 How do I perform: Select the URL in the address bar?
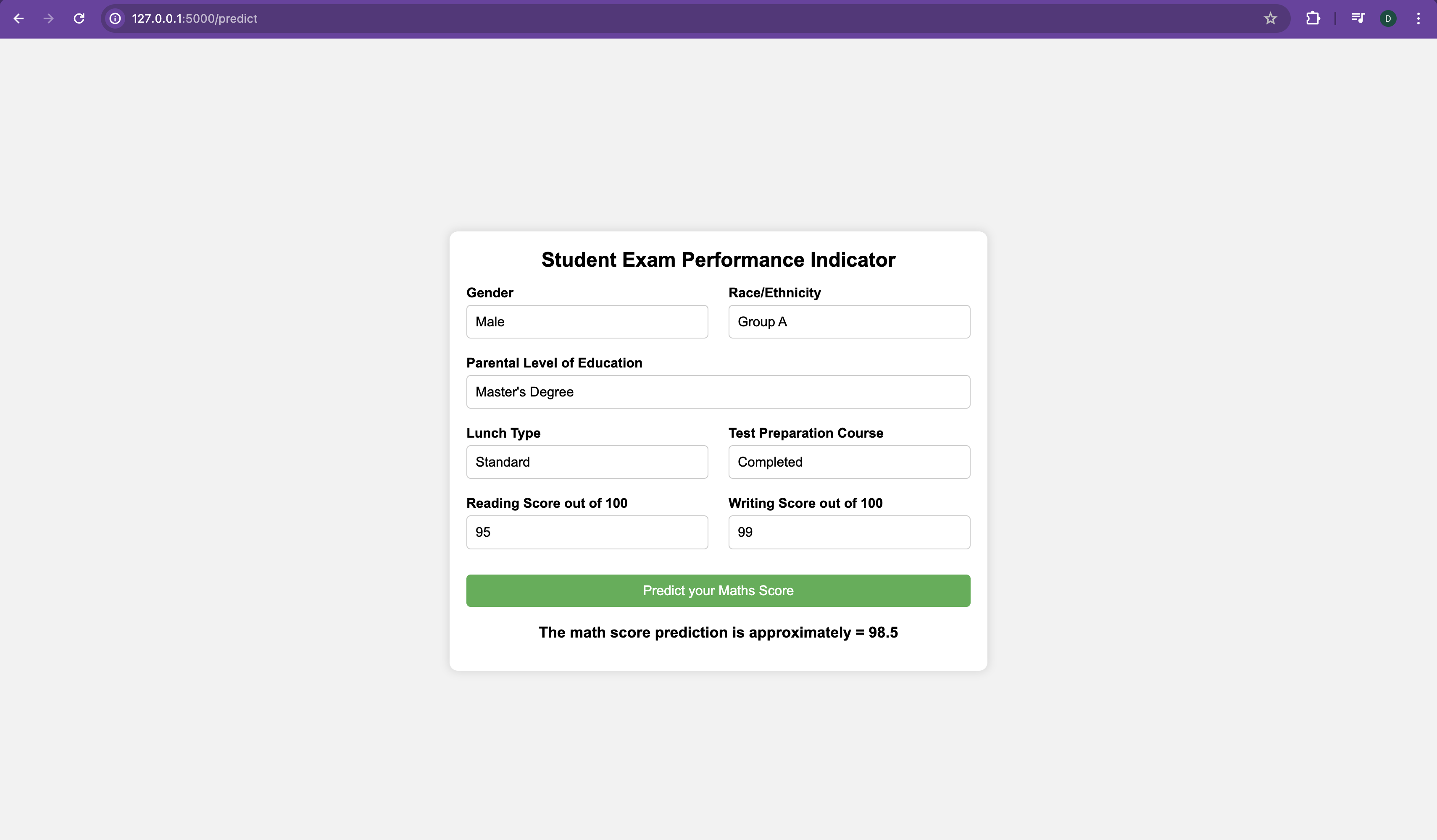[195, 18]
